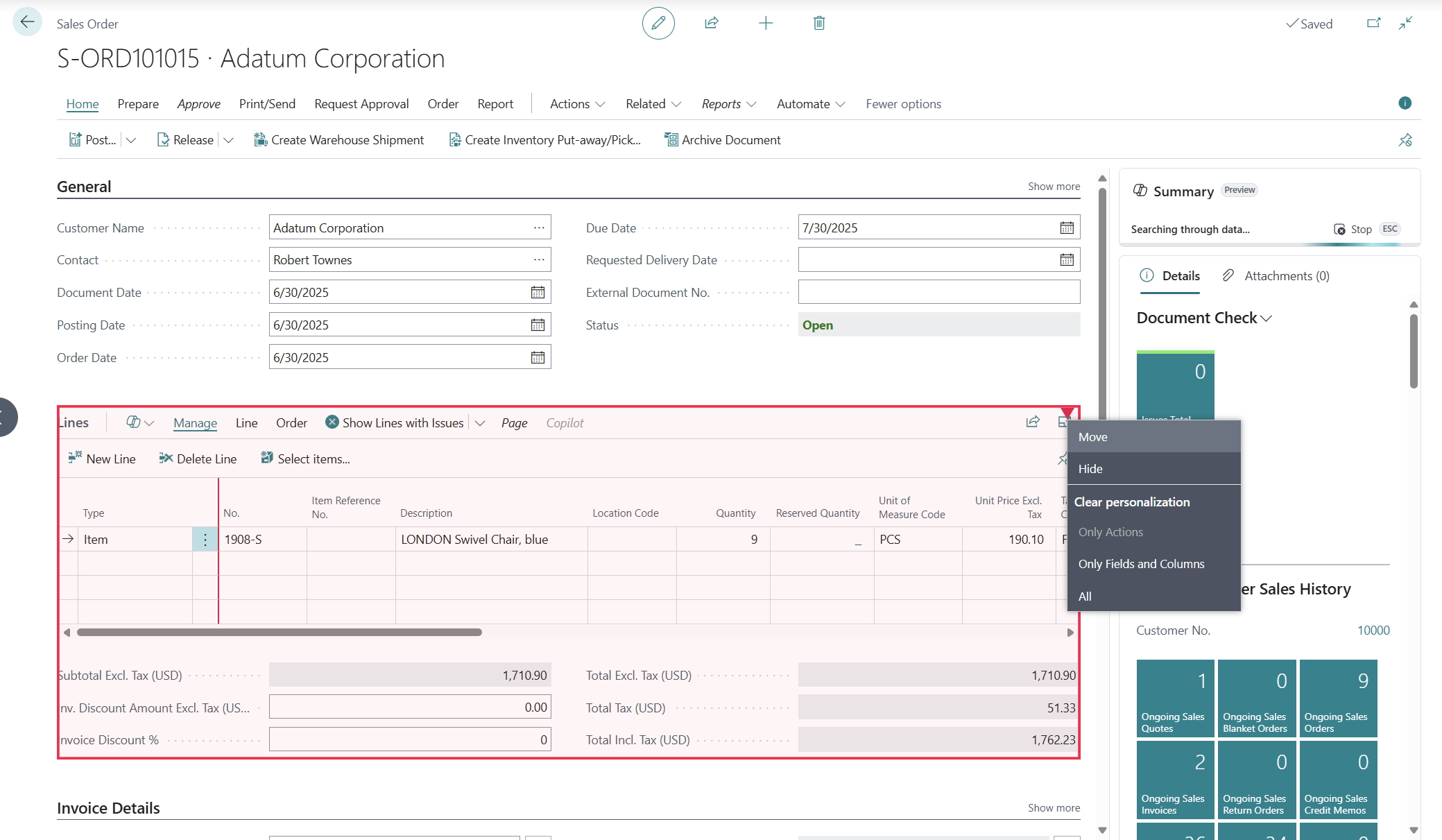This screenshot has width=1442, height=840.
Task: Click the share icon in header
Action: (x=711, y=23)
